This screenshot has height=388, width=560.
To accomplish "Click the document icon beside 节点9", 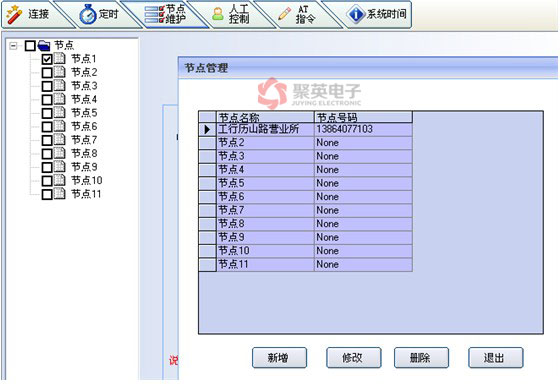I will pyautogui.click(x=60, y=167).
